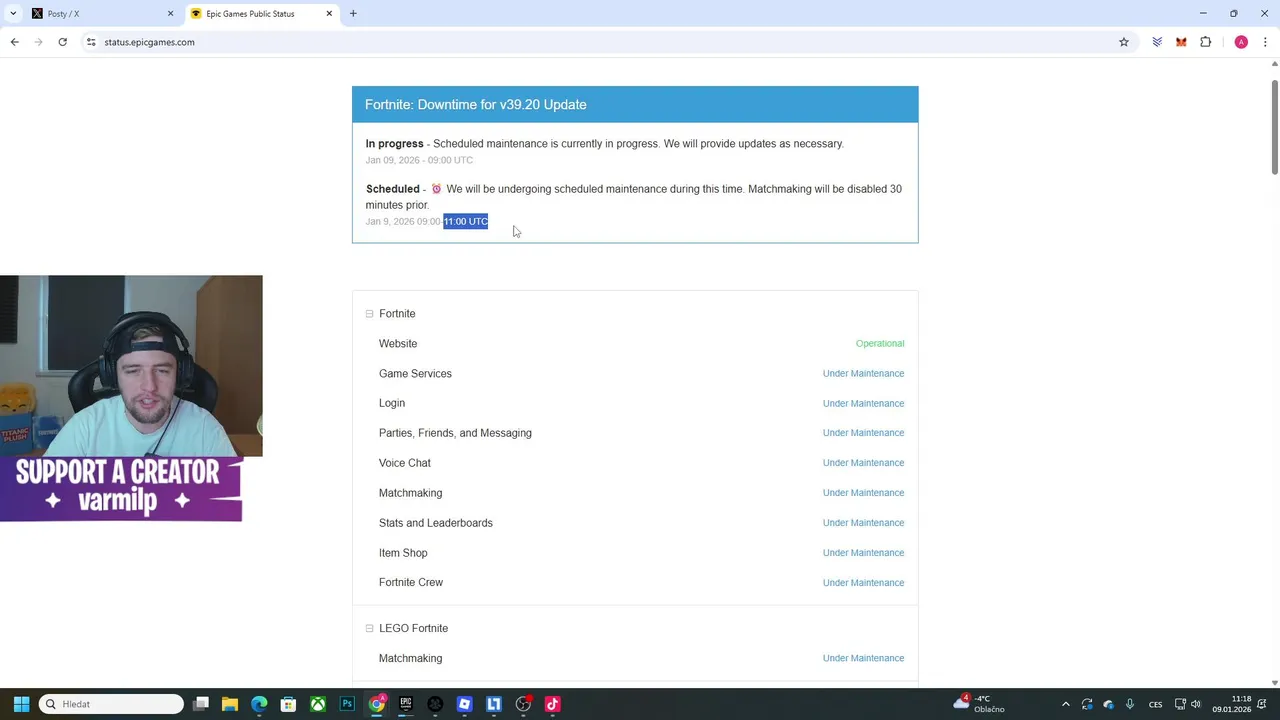Open TikTok from the taskbar
Image resolution: width=1280 pixels, height=720 pixels.
click(x=552, y=704)
